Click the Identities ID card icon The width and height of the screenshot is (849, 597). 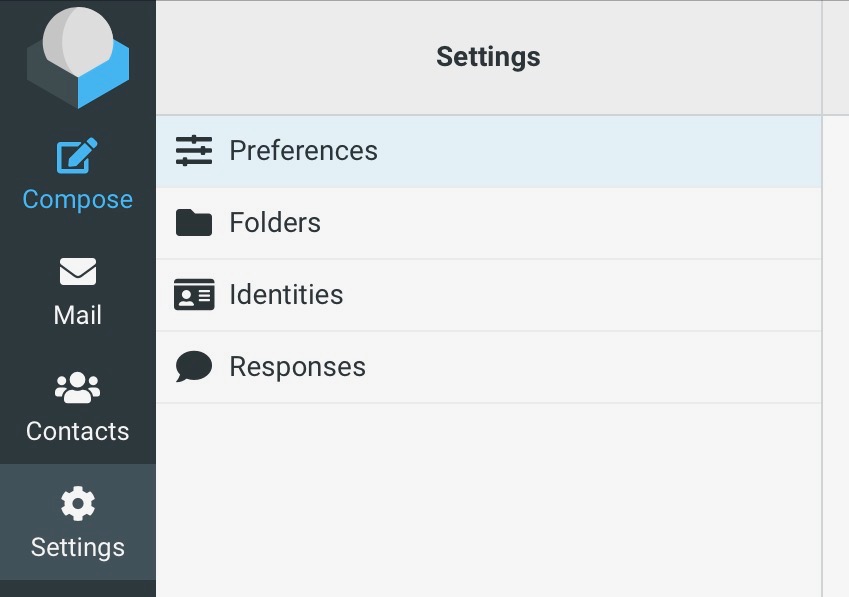pyautogui.click(x=194, y=294)
